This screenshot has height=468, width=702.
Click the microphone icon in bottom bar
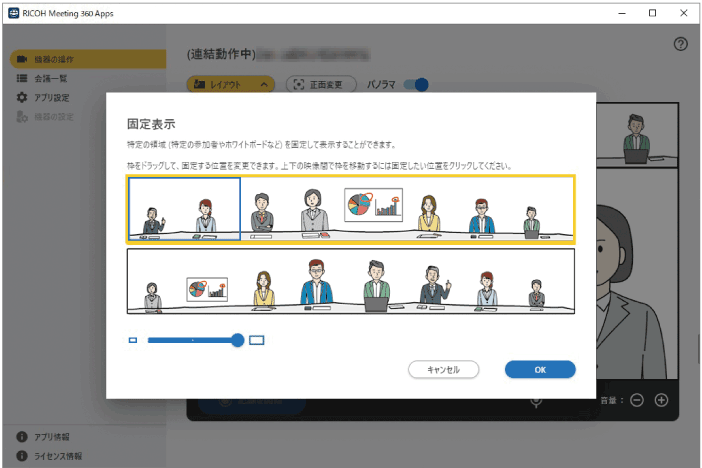[x=536, y=401]
